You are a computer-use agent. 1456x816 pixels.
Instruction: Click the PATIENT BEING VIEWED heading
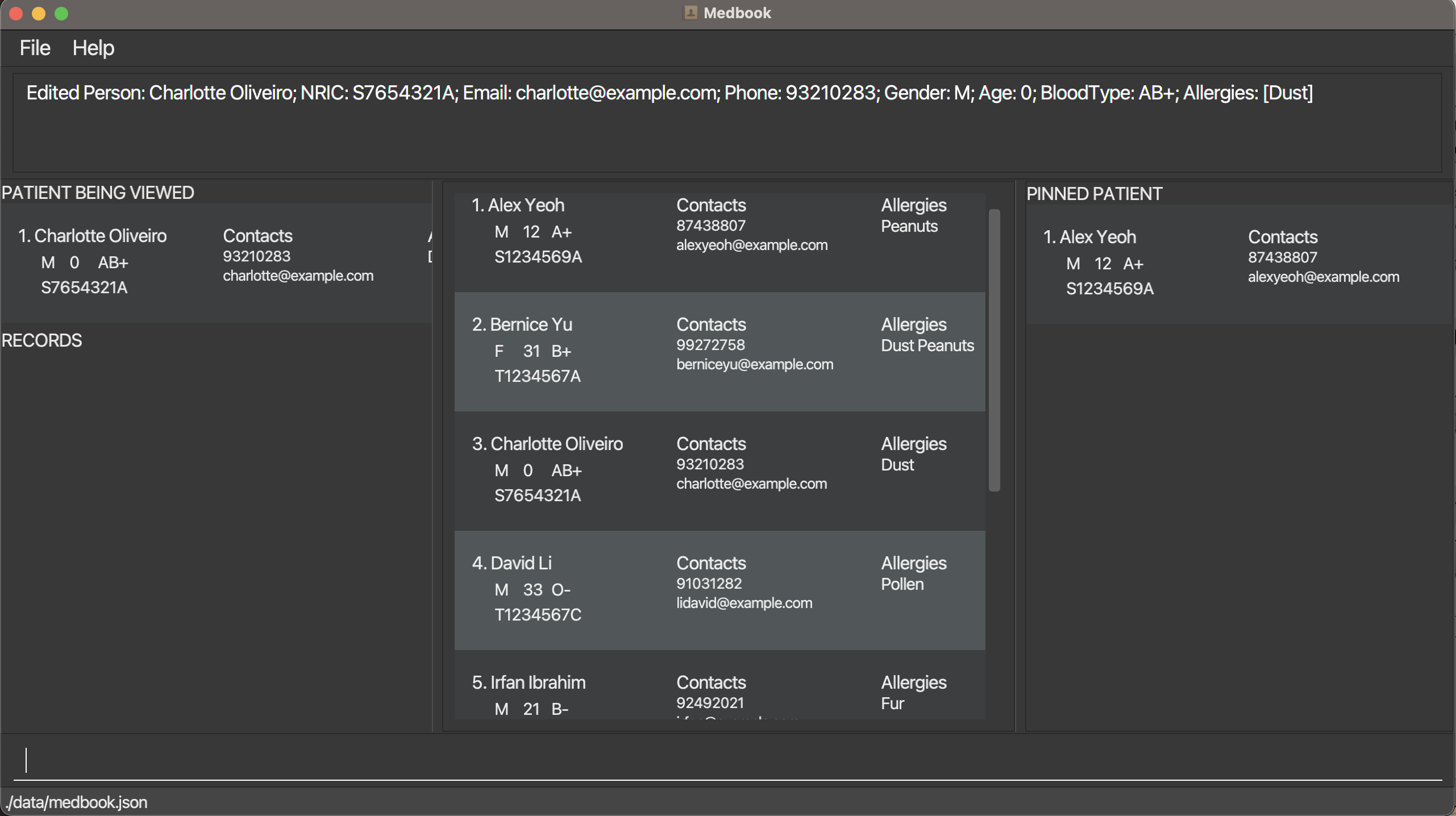(98, 193)
